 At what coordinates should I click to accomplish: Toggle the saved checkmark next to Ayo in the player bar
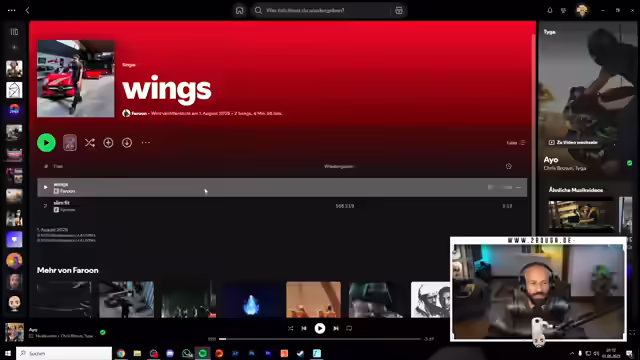(103, 333)
